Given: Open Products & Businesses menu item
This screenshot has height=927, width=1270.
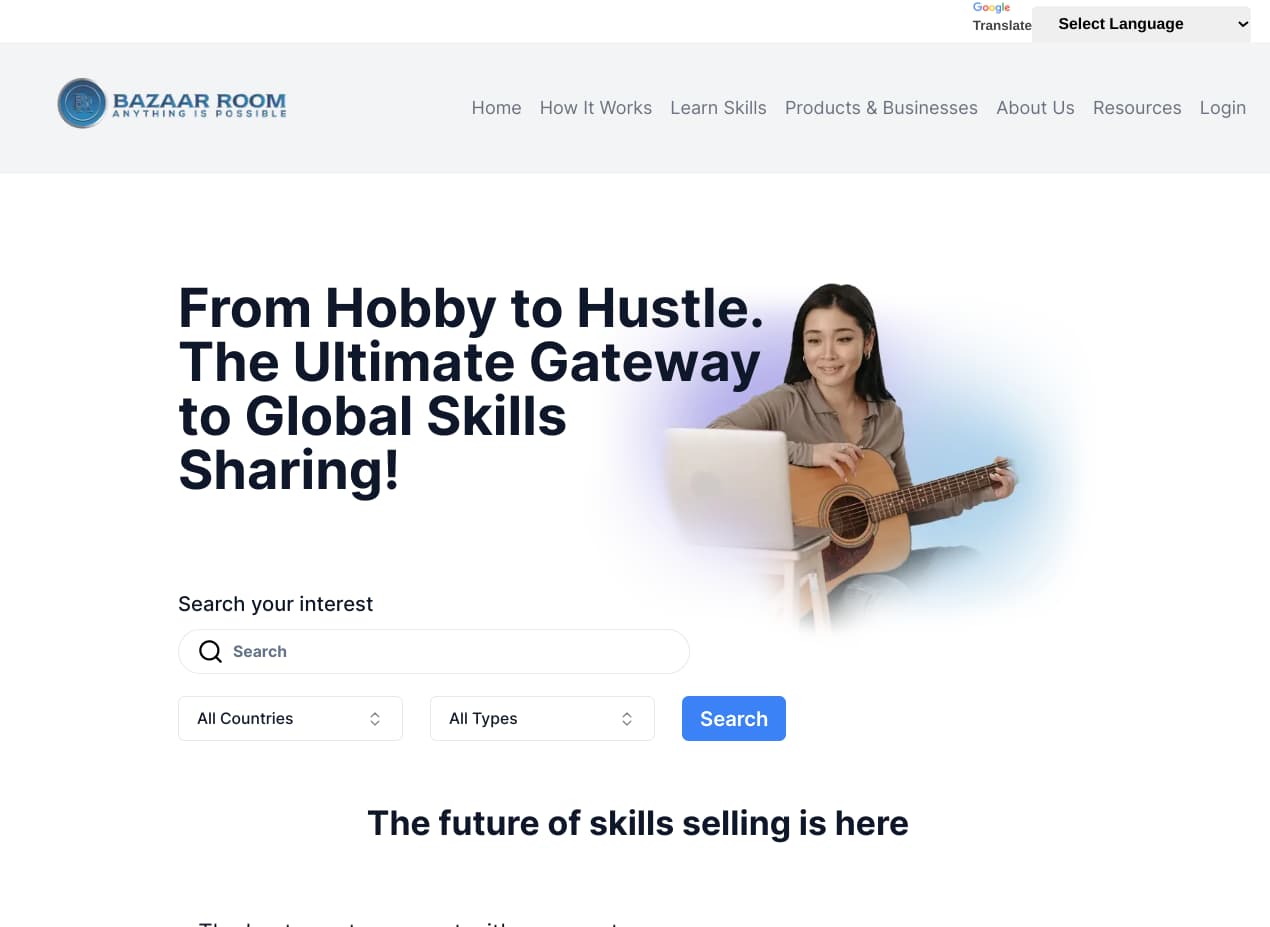Looking at the screenshot, I should [x=881, y=108].
